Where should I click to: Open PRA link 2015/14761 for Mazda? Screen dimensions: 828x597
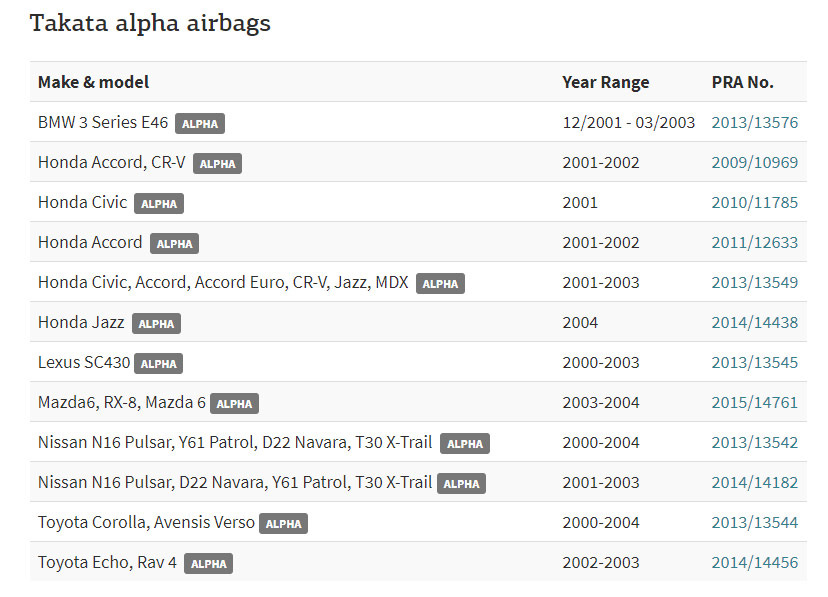tap(755, 403)
